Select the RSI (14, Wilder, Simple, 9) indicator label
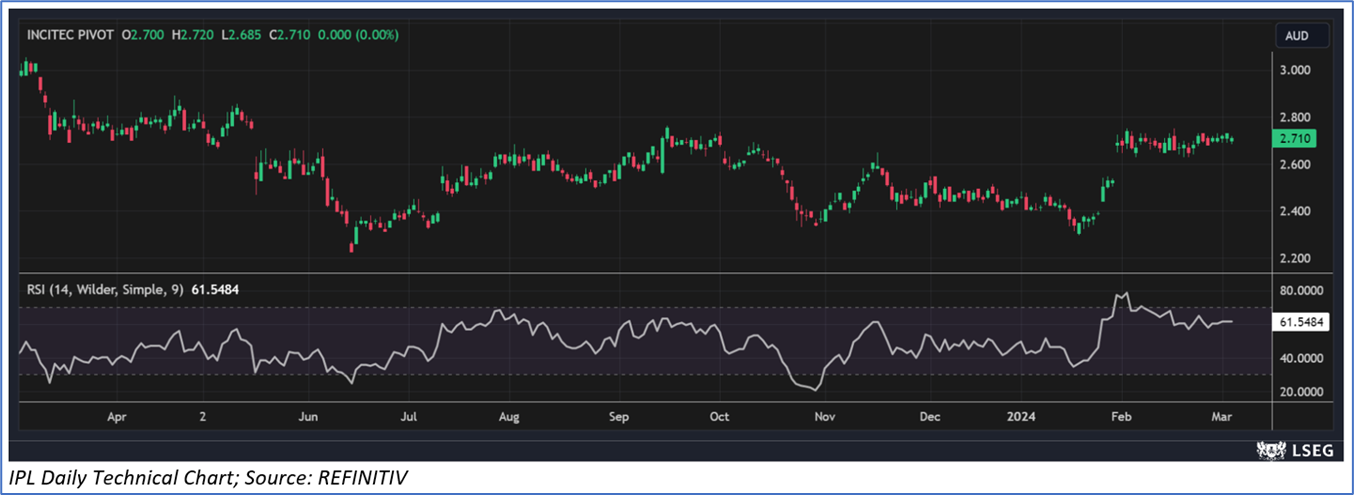The width and height of the screenshot is (1354, 495). [103, 289]
